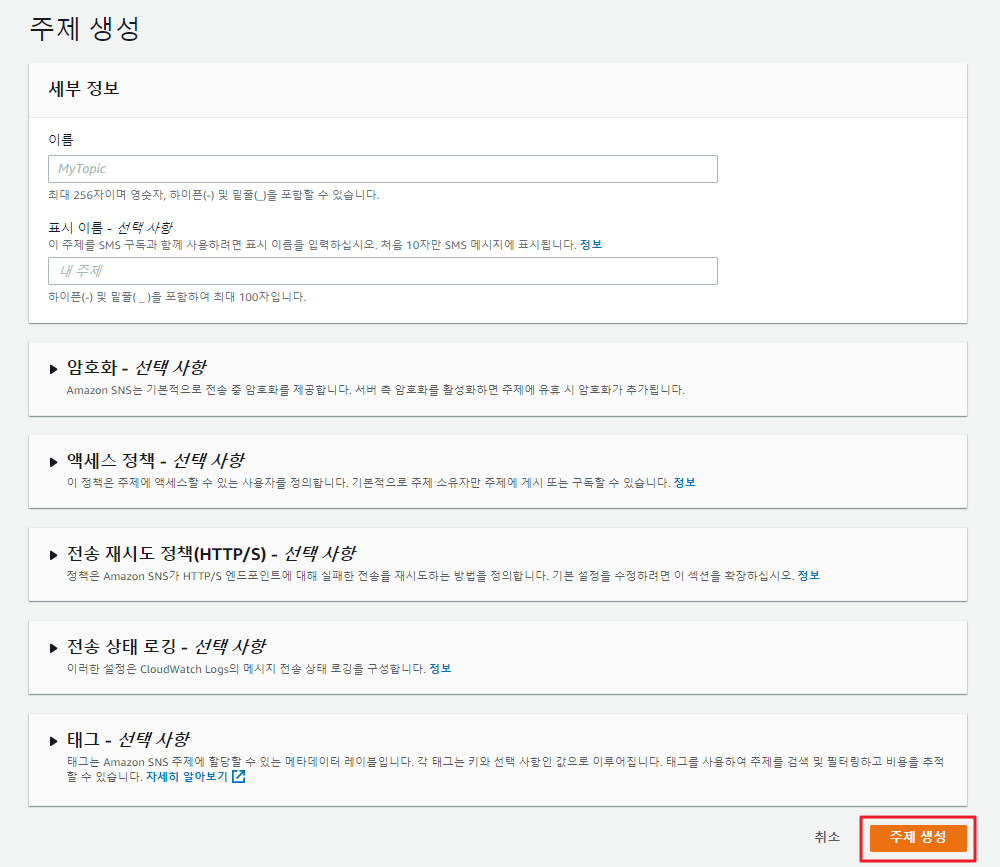
Task: Expand the 전송 상태 로깅 - 선택 사항 heading
Action: pos(165,646)
